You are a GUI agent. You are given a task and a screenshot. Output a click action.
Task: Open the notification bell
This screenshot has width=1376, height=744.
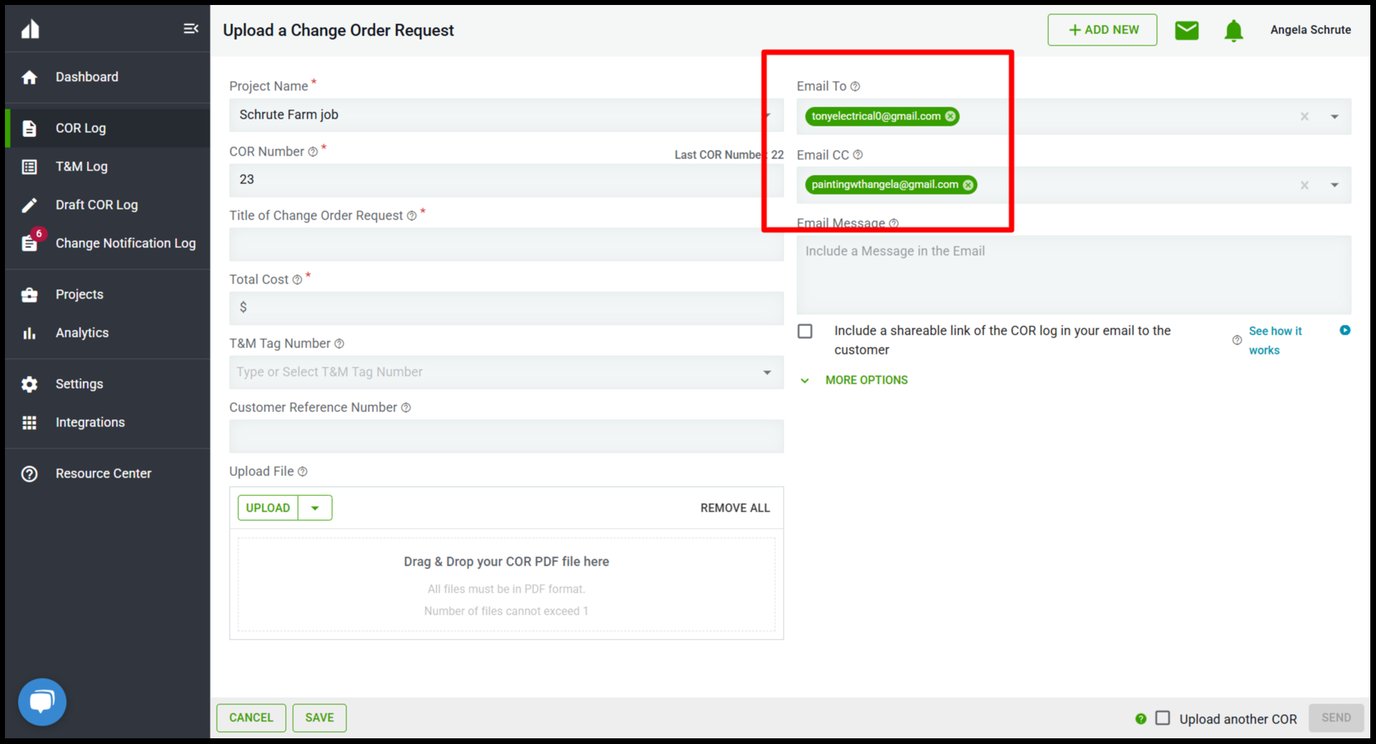tap(1233, 30)
